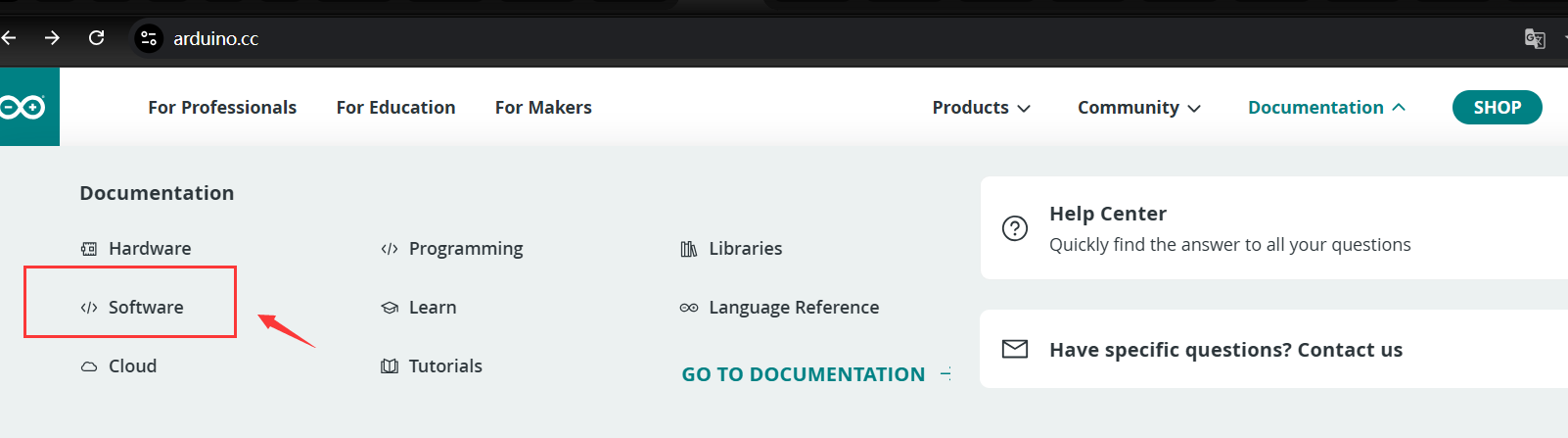Image resolution: width=1568 pixels, height=438 pixels.
Task: Click the Contact us envelope icon
Action: (x=1015, y=349)
